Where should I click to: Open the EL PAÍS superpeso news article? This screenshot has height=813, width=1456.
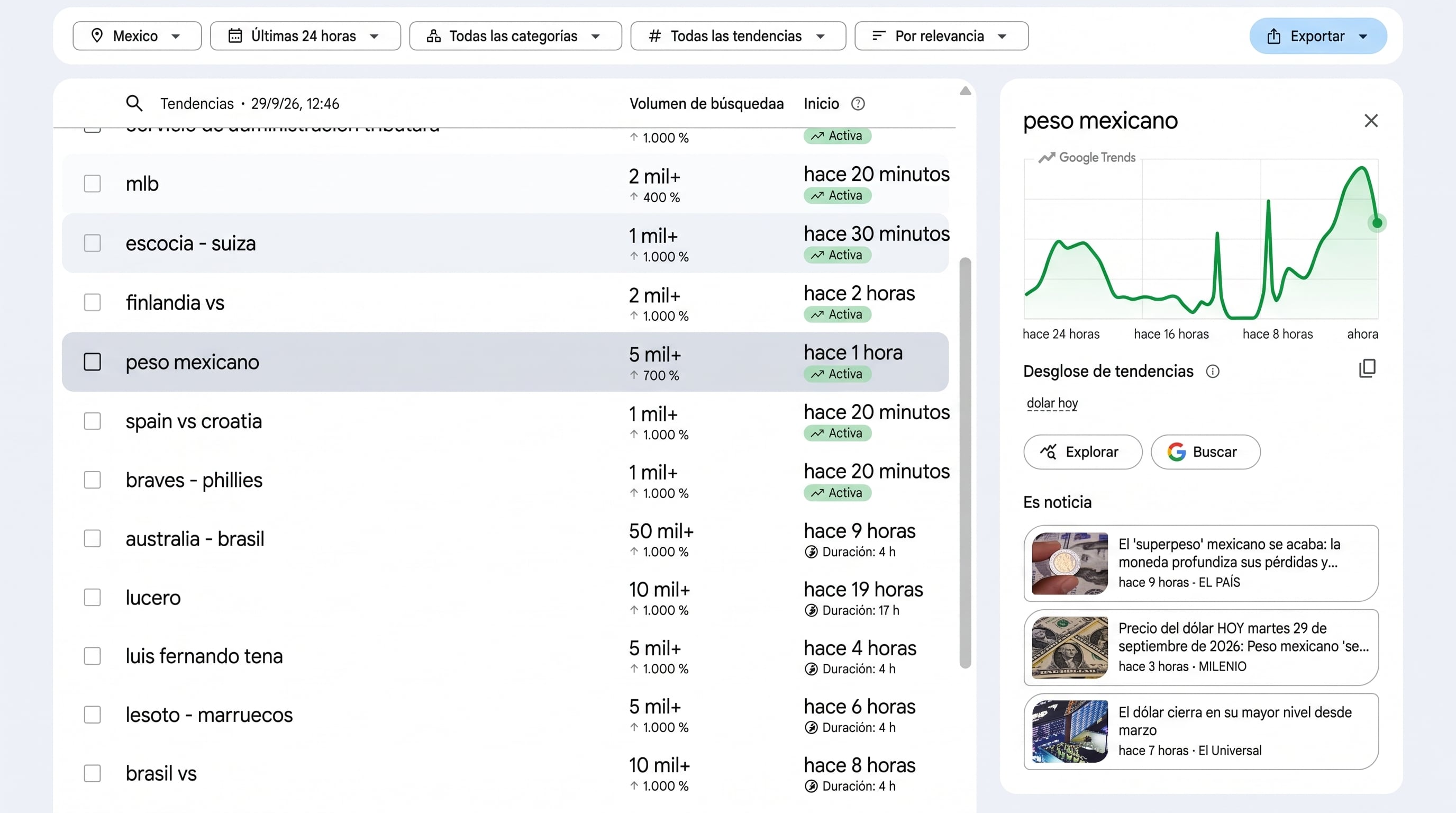click(1201, 563)
